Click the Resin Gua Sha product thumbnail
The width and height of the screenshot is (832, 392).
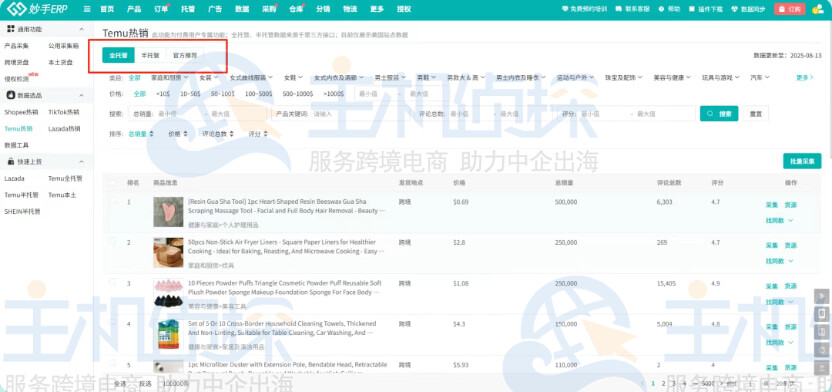pos(168,212)
